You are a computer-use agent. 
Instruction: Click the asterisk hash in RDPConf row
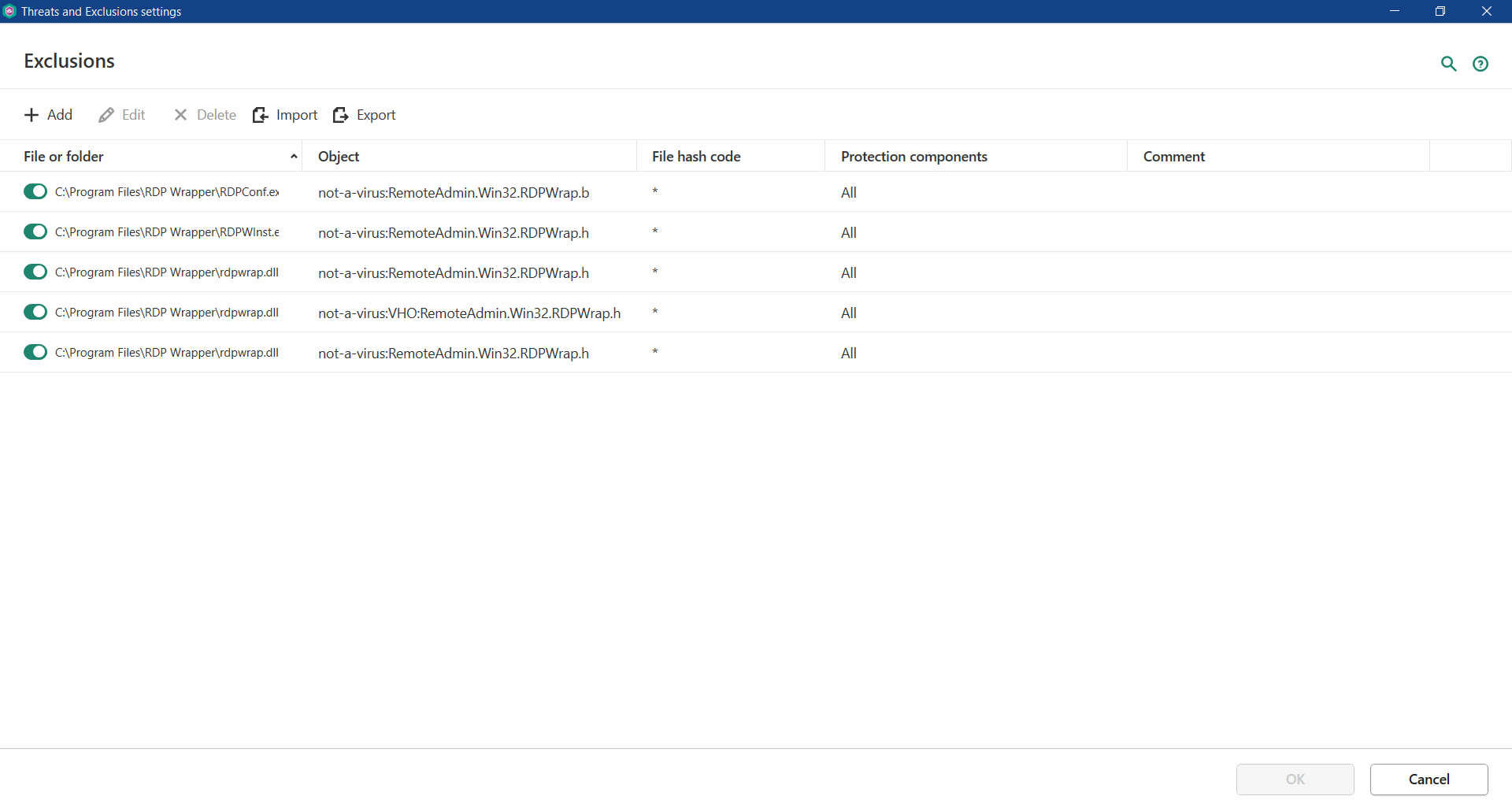[x=655, y=191]
